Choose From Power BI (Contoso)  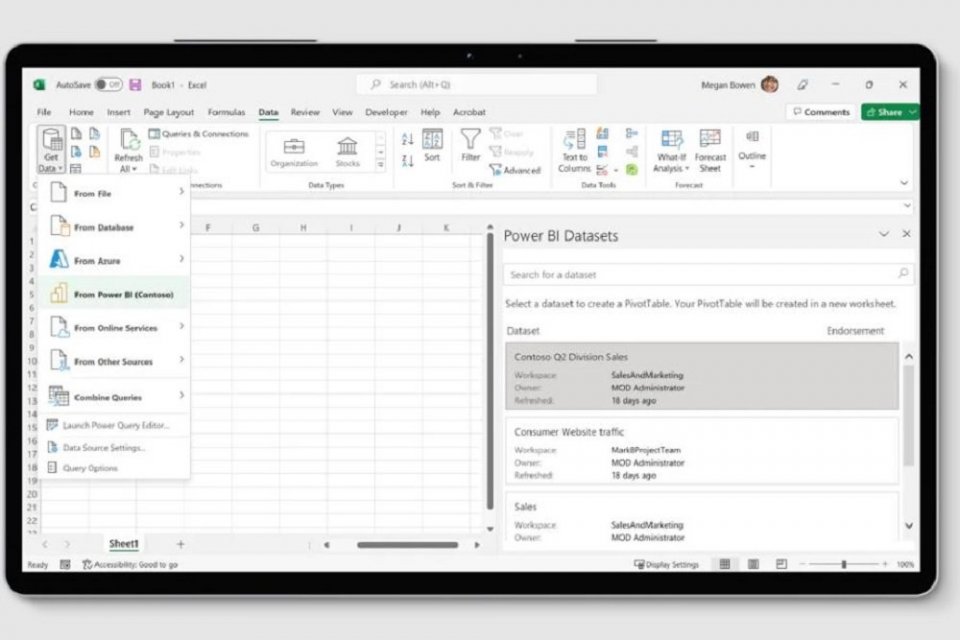(114, 294)
